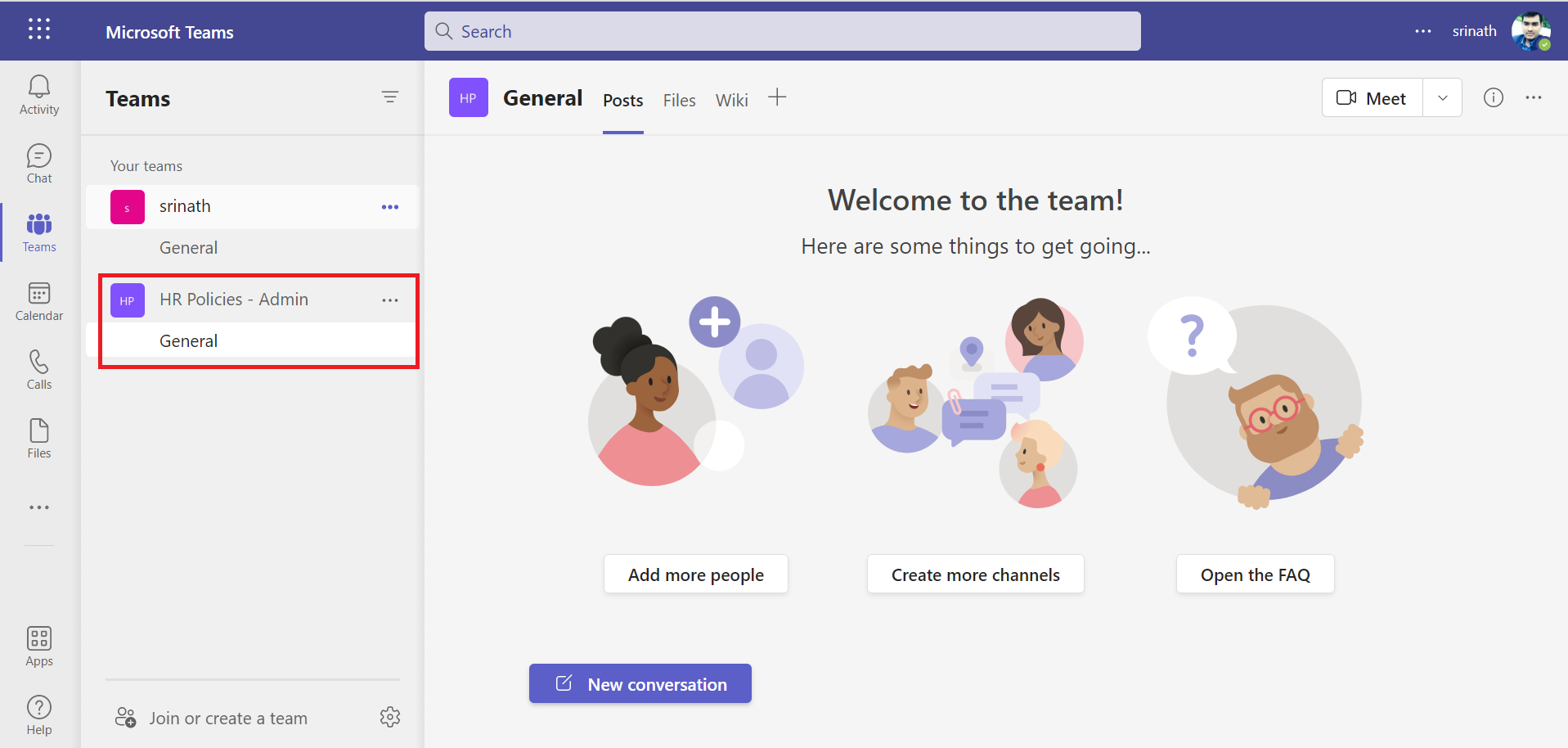The image size is (1568, 748).
Task: Open more options for HR Policies - Admin
Action: pyautogui.click(x=390, y=300)
